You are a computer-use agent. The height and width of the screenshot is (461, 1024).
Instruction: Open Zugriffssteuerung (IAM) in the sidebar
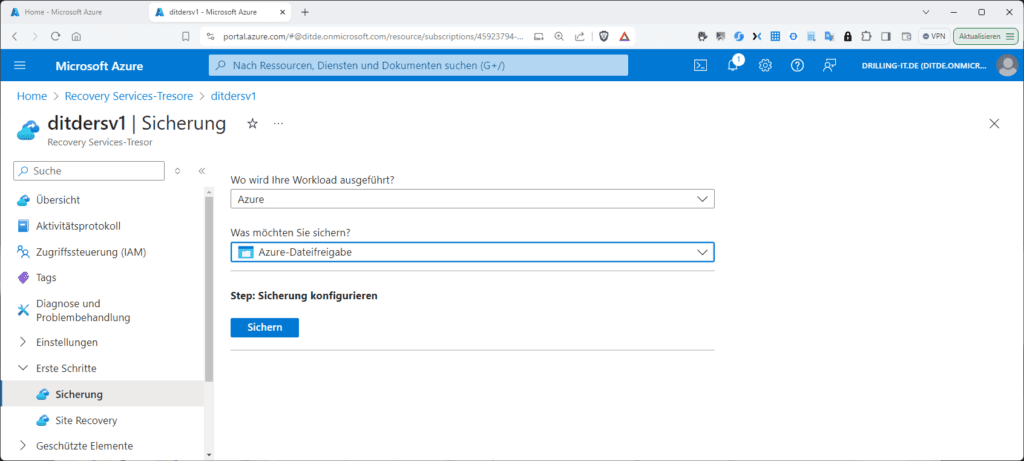pos(91,252)
